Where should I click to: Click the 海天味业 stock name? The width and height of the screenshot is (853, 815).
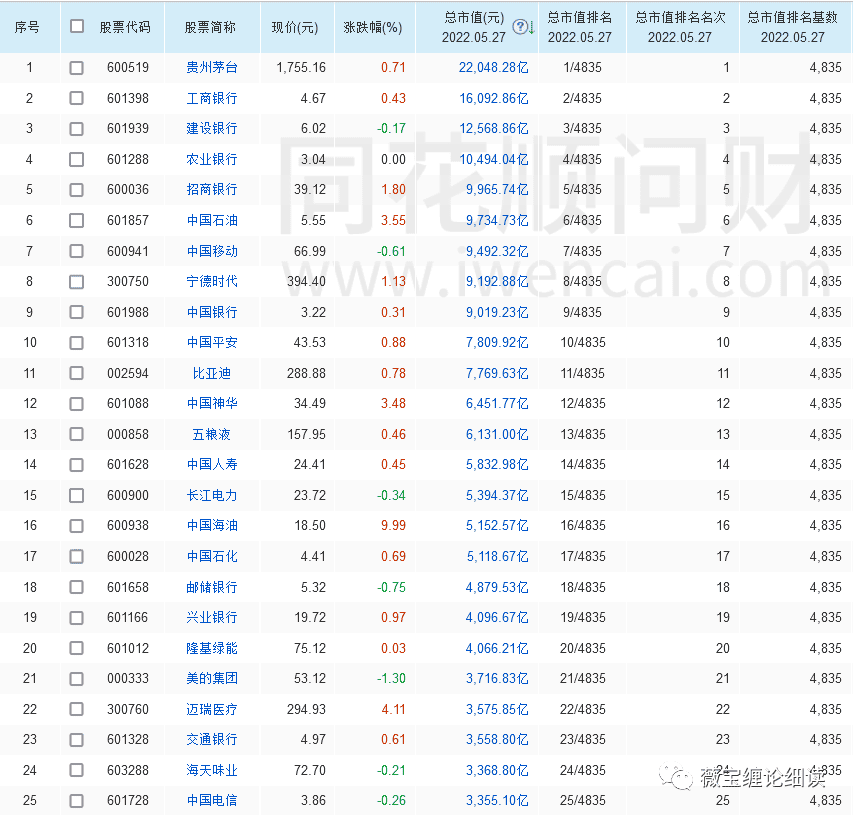pos(212,770)
